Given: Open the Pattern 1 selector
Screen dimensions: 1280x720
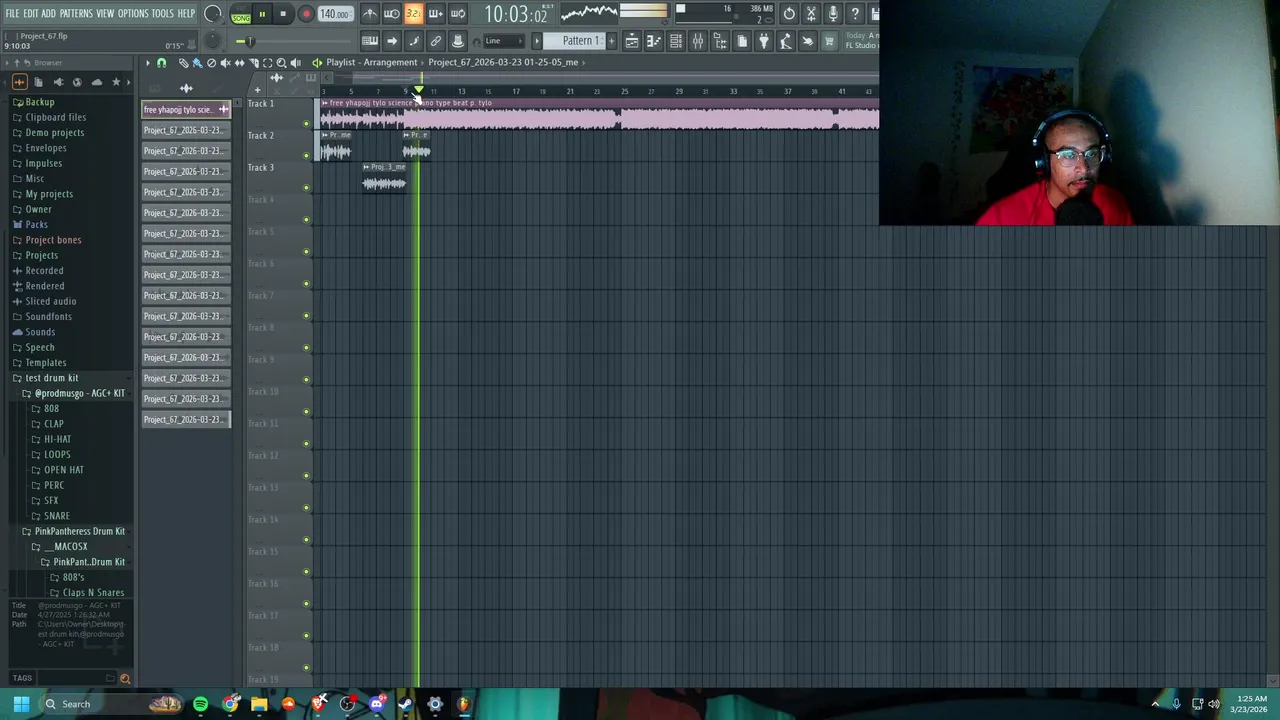Looking at the screenshot, I should click(575, 41).
